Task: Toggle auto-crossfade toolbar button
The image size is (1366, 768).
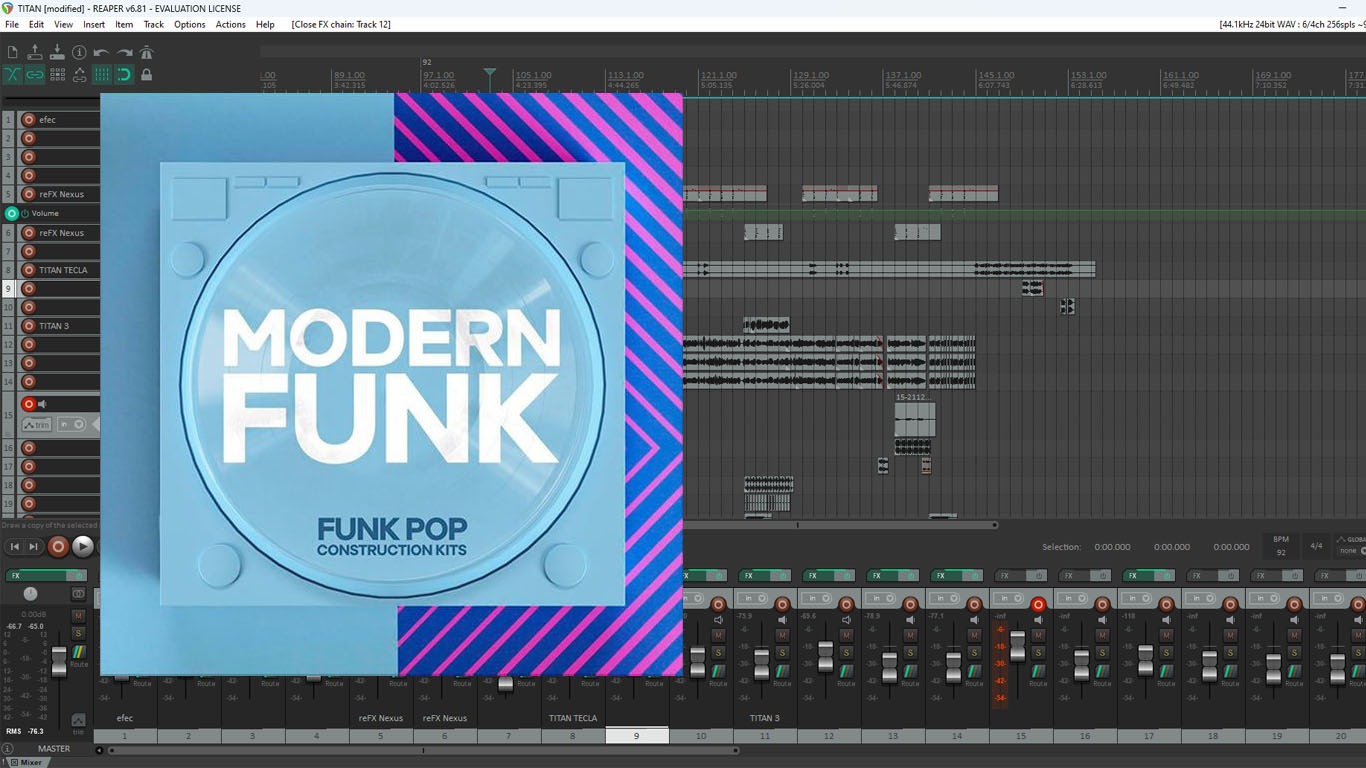Action: [x=12, y=74]
